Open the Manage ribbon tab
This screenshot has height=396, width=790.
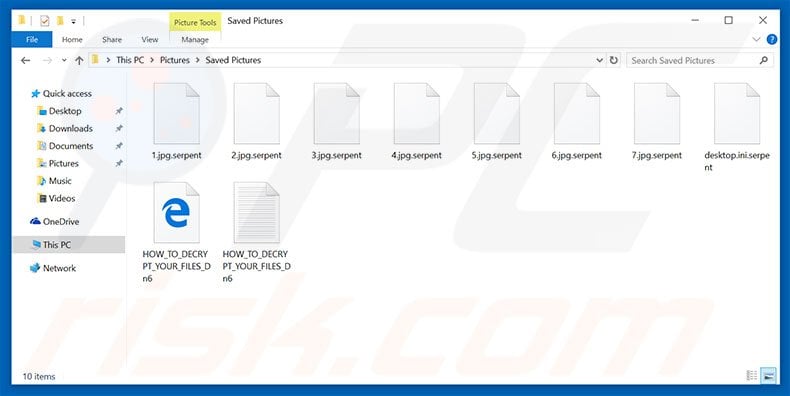(x=195, y=39)
